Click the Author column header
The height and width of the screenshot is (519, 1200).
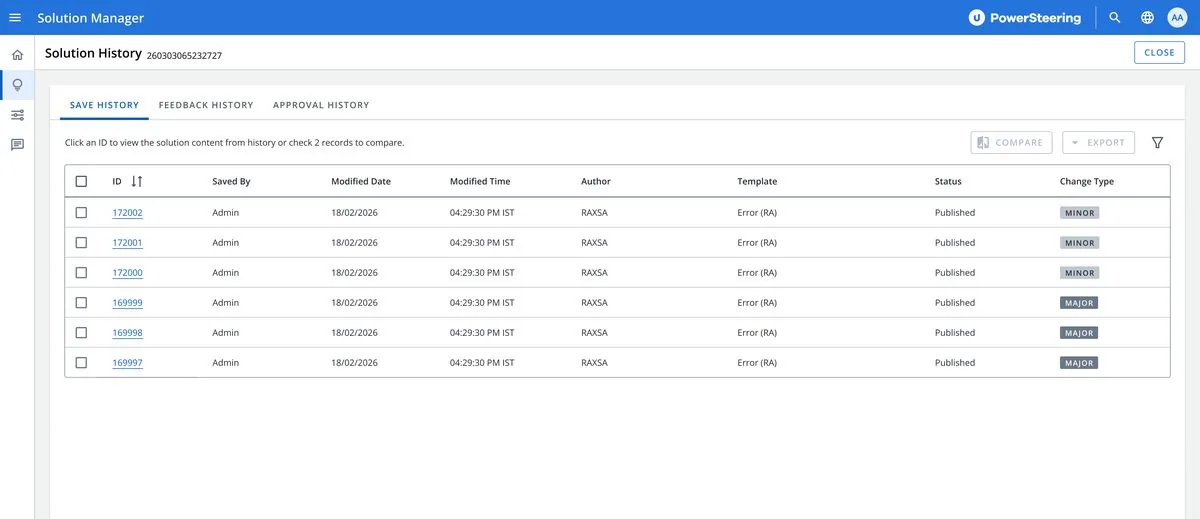(596, 182)
